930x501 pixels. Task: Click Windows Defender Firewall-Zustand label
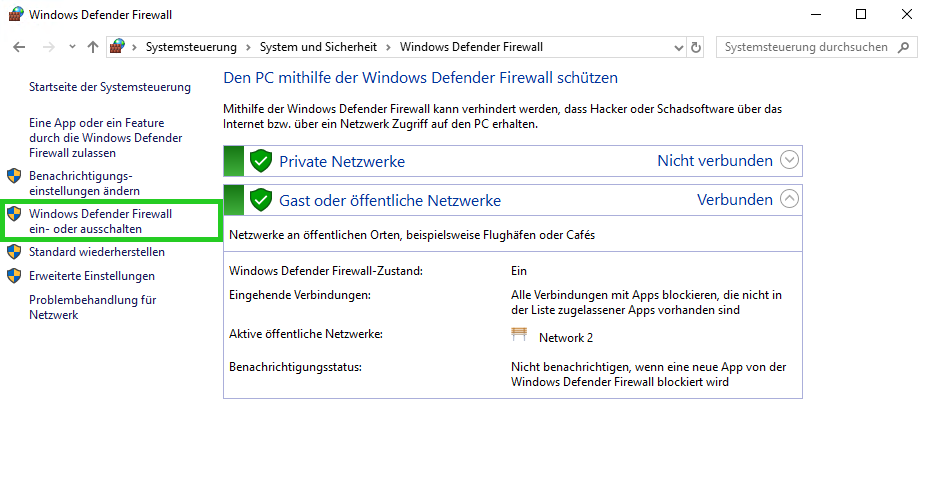326,271
